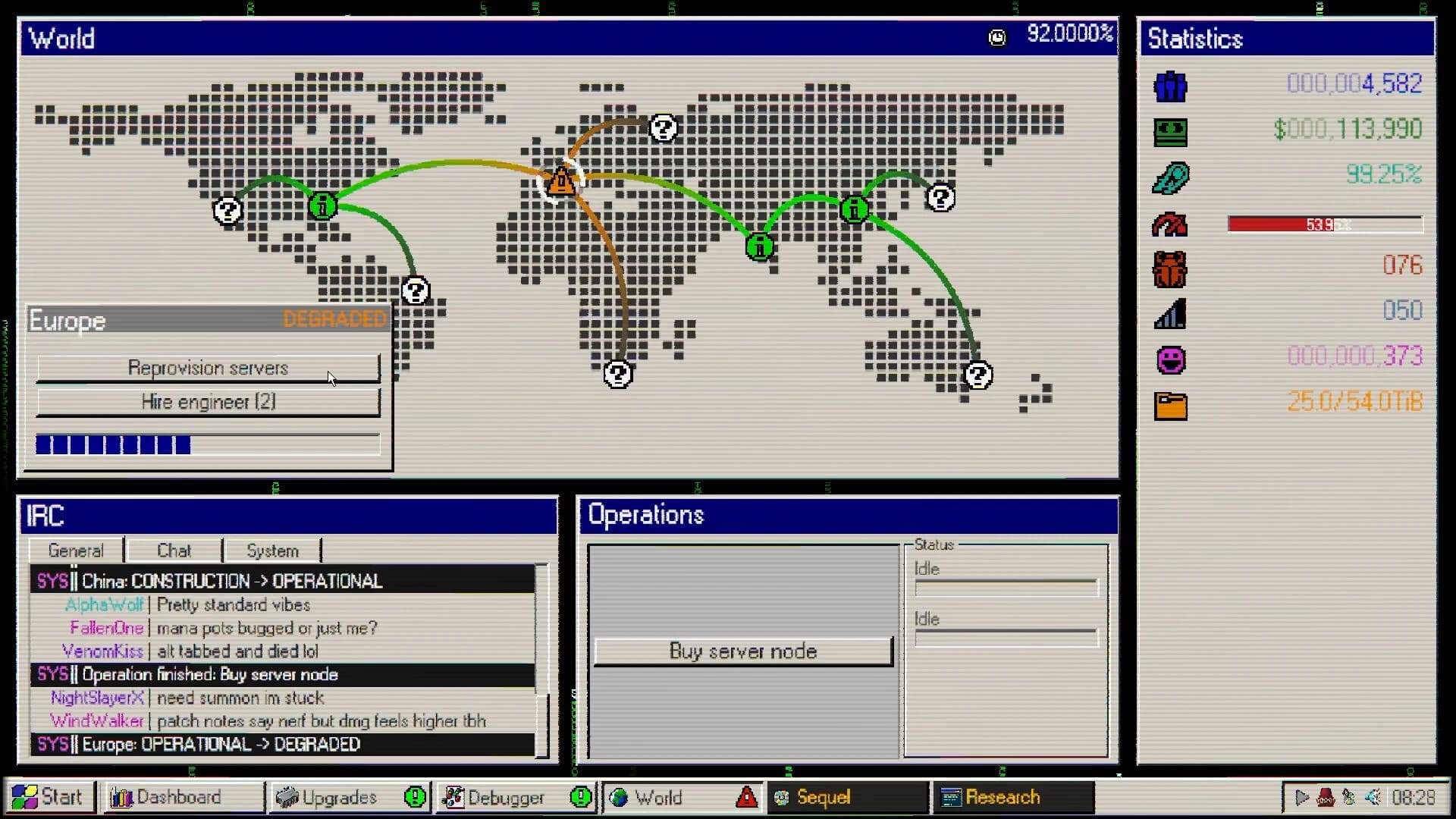The height and width of the screenshot is (819, 1456).
Task: Switch to the Chat tab in IRC
Action: click(x=174, y=550)
